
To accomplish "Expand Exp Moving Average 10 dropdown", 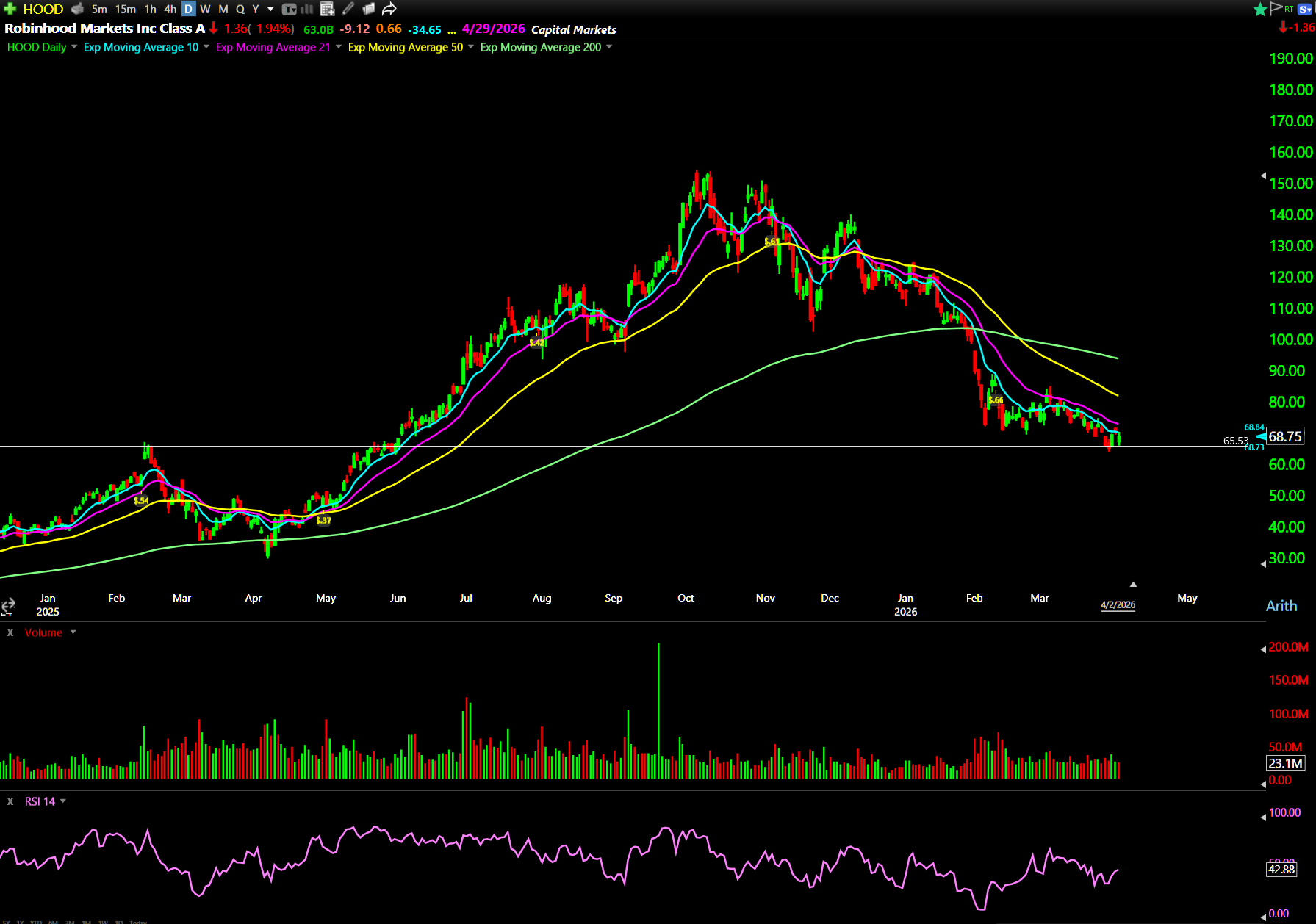I will [x=206, y=47].
